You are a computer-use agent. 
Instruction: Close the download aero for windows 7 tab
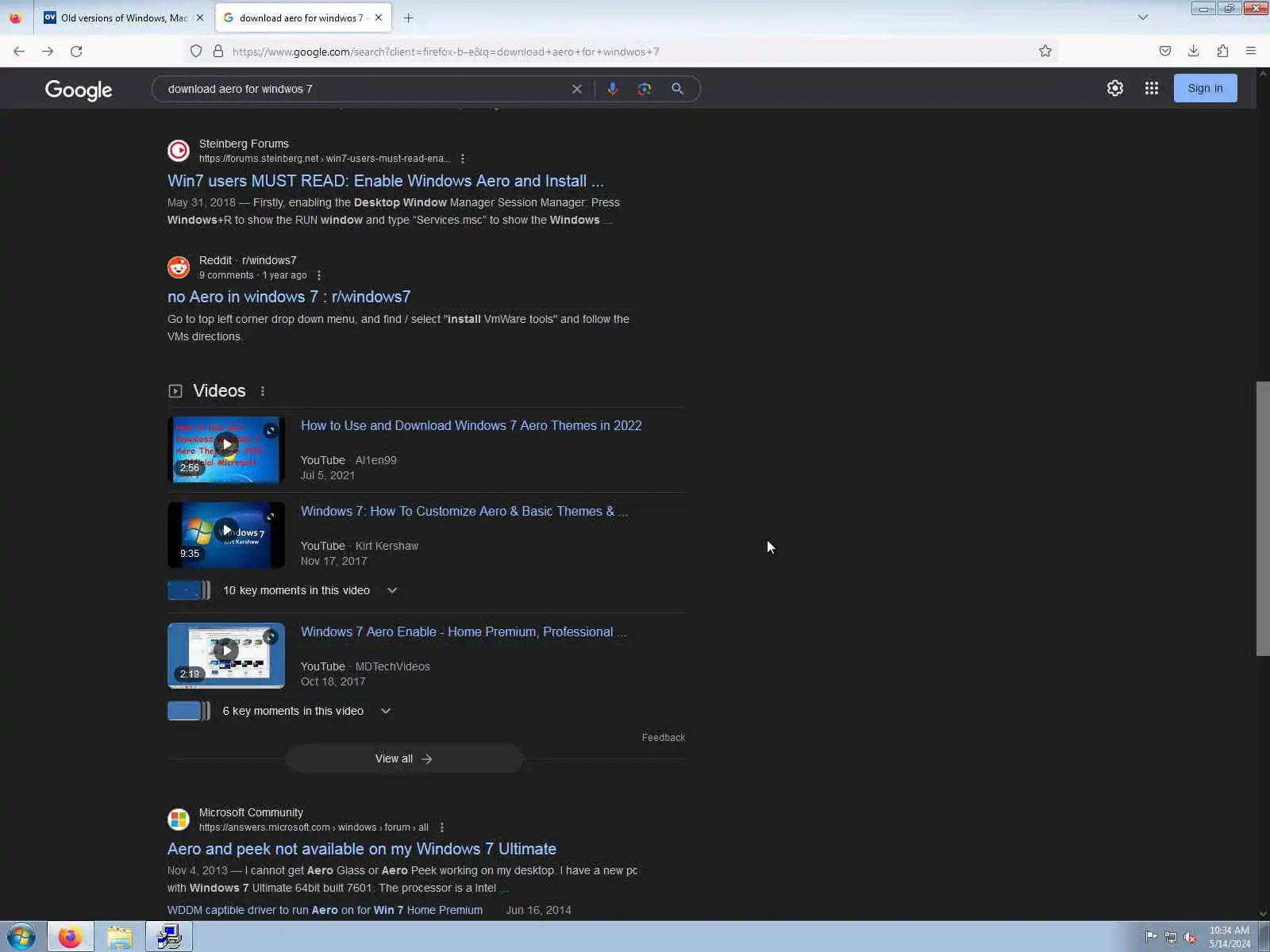[x=379, y=17]
